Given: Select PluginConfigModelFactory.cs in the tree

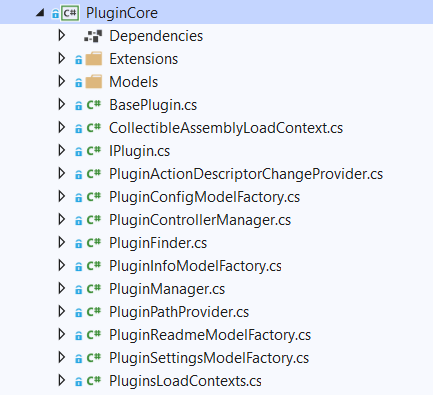Looking at the screenshot, I should tap(204, 197).
